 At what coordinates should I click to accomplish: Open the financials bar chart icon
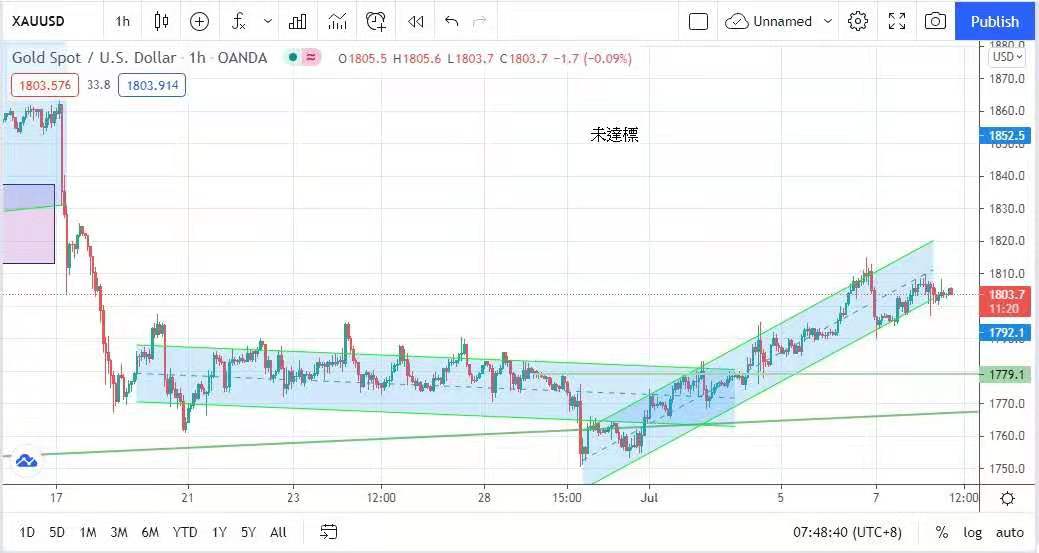[x=298, y=21]
